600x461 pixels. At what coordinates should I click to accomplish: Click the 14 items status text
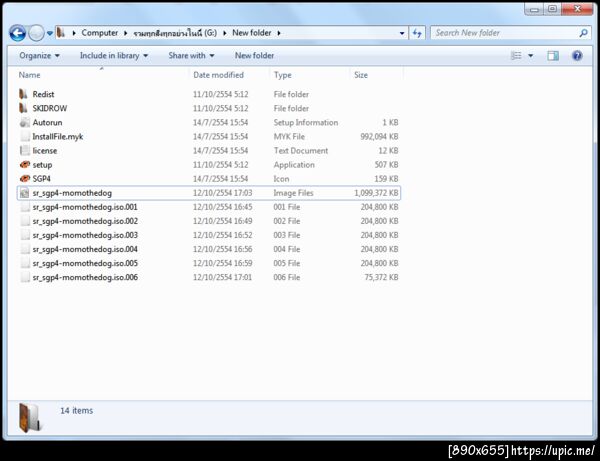point(77,411)
